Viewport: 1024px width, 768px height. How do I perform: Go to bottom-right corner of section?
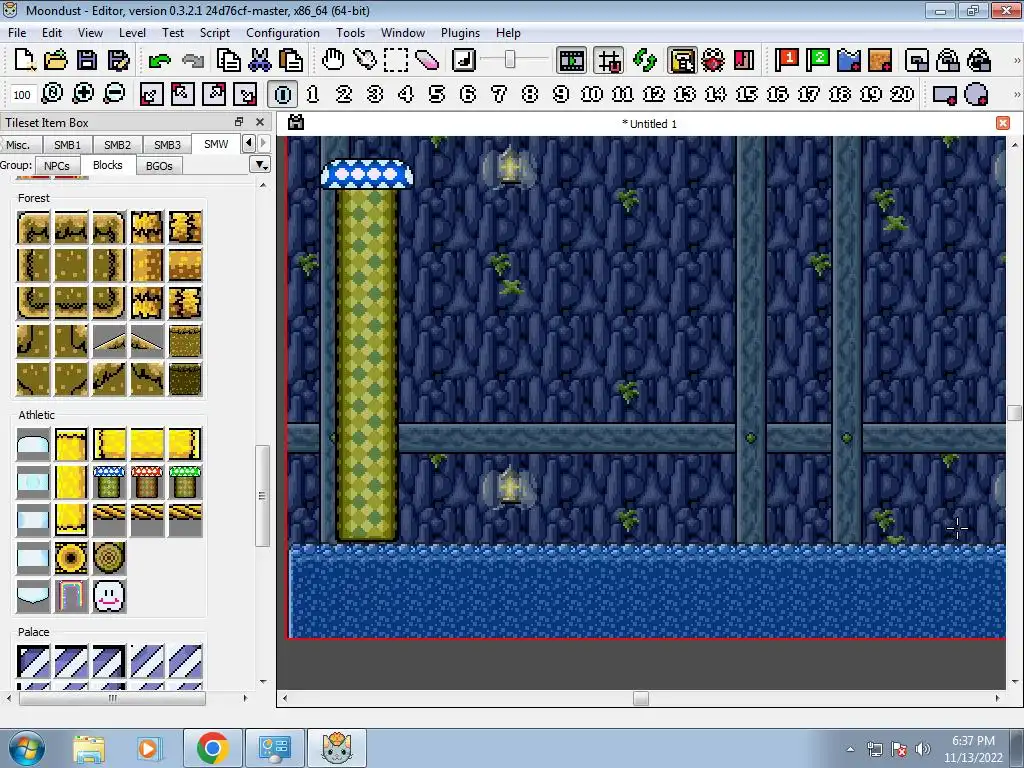245,94
